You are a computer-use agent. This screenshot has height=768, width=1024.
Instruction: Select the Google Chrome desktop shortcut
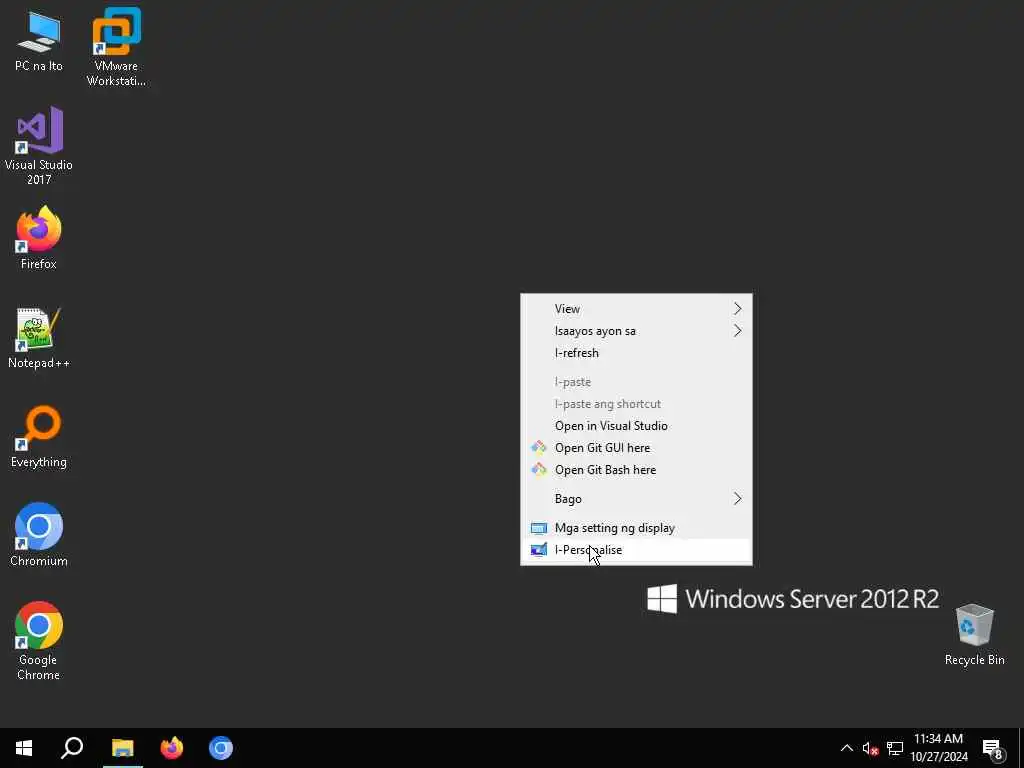click(x=39, y=640)
